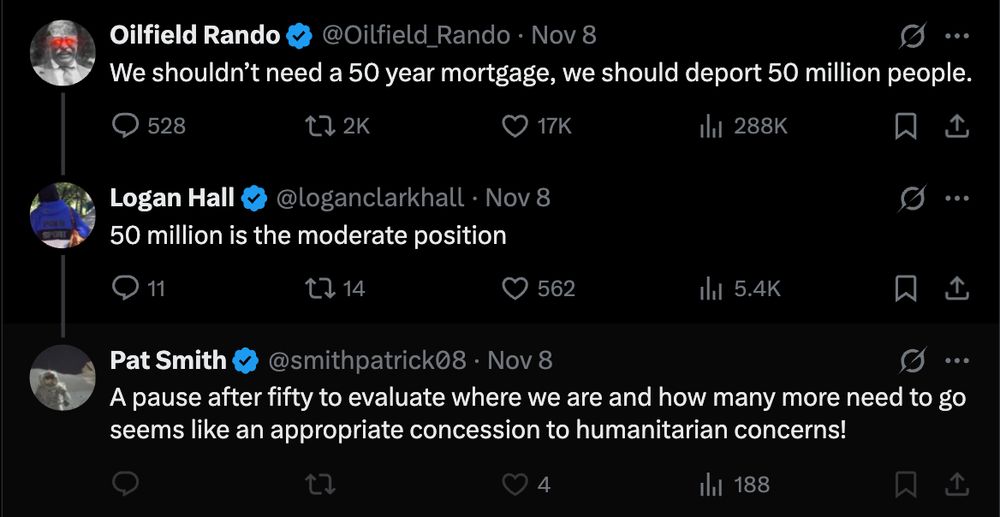1000x517 pixels.
Task: Open more options menu on Logan Hall's tweet
Action: point(957,198)
